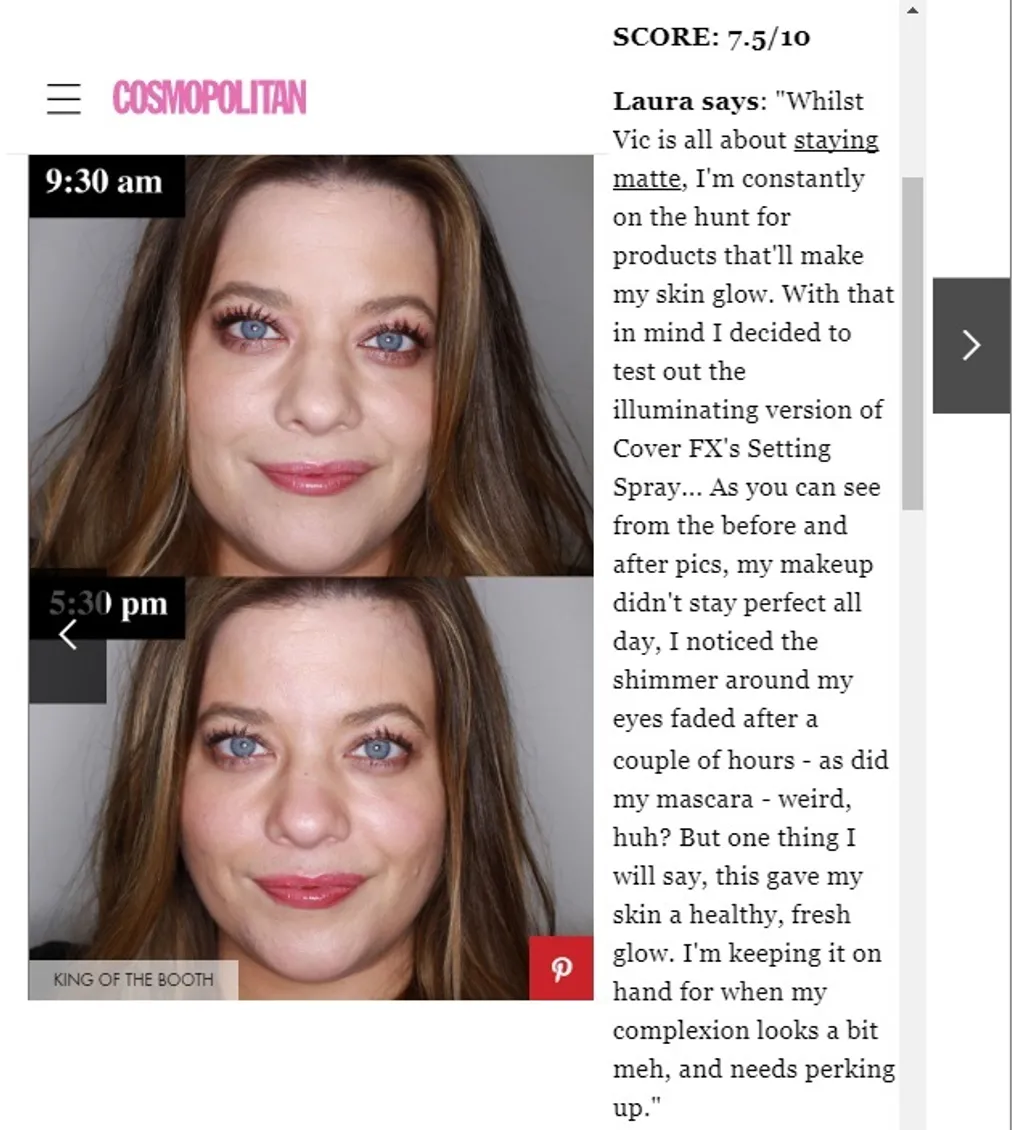Select the 5:30 pm after photo
The image size is (1024, 1130).
311,788
